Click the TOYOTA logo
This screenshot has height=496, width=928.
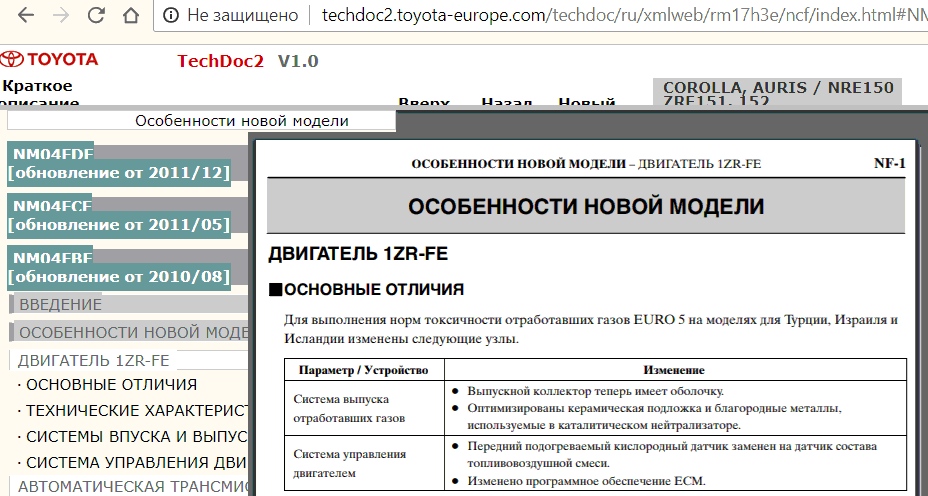51,60
